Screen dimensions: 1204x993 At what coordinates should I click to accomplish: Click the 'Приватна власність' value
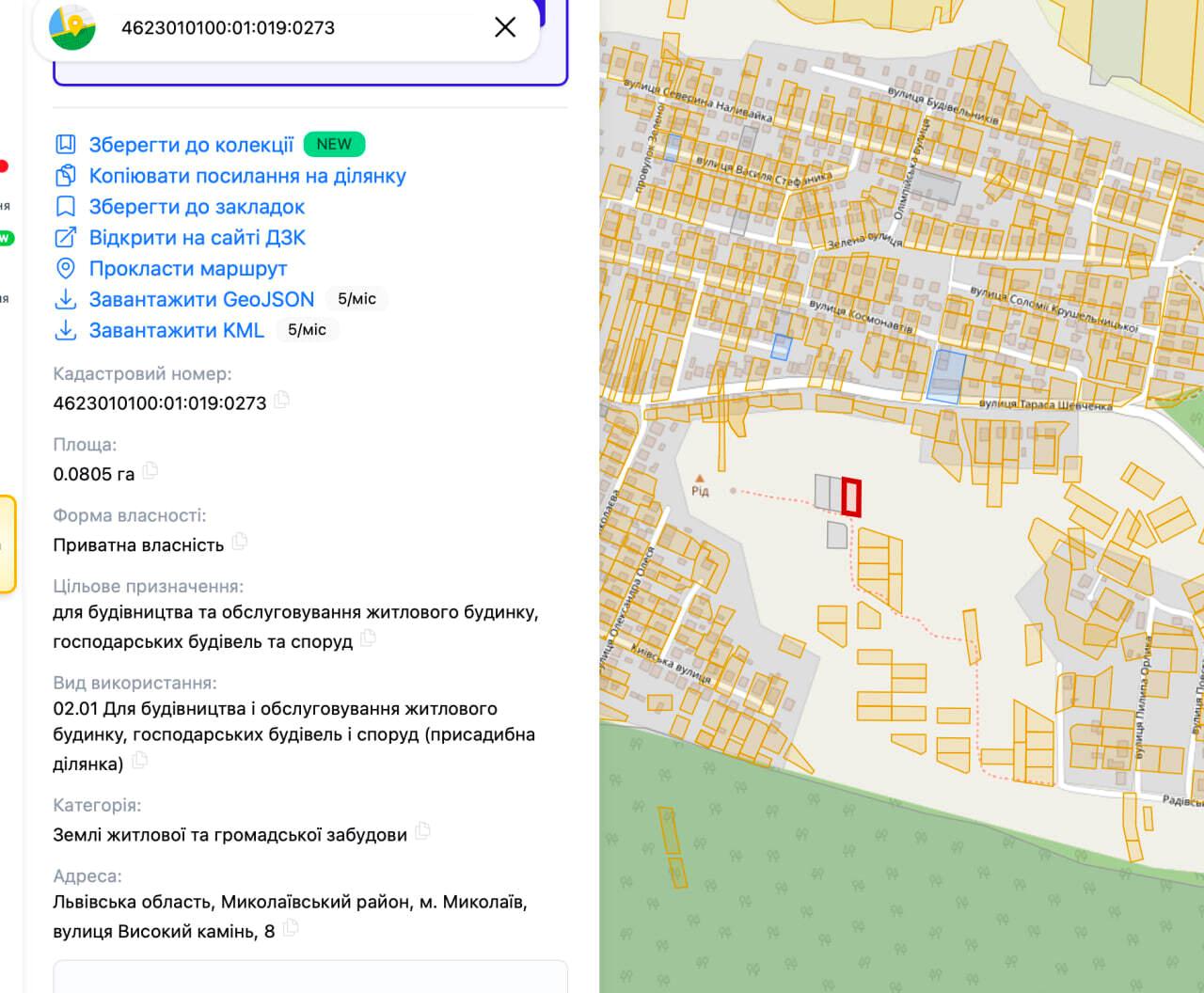(138, 545)
